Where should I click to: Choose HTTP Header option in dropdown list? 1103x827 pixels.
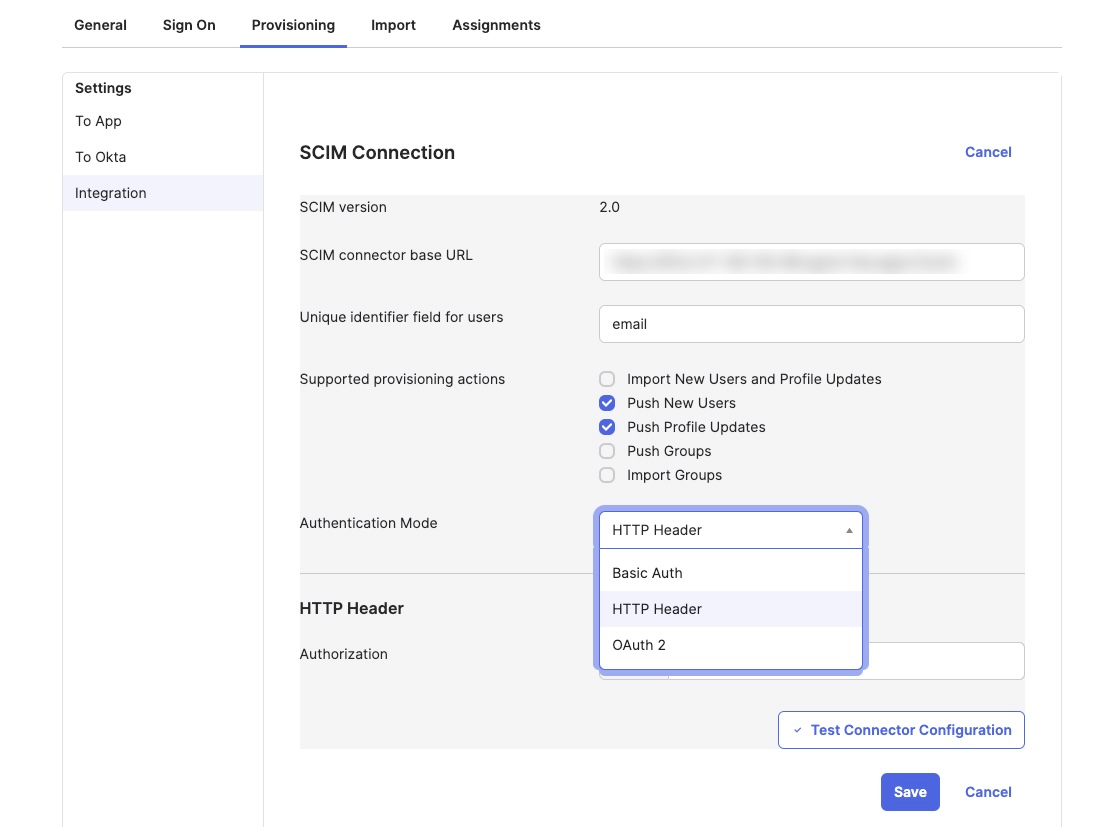(x=730, y=609)
